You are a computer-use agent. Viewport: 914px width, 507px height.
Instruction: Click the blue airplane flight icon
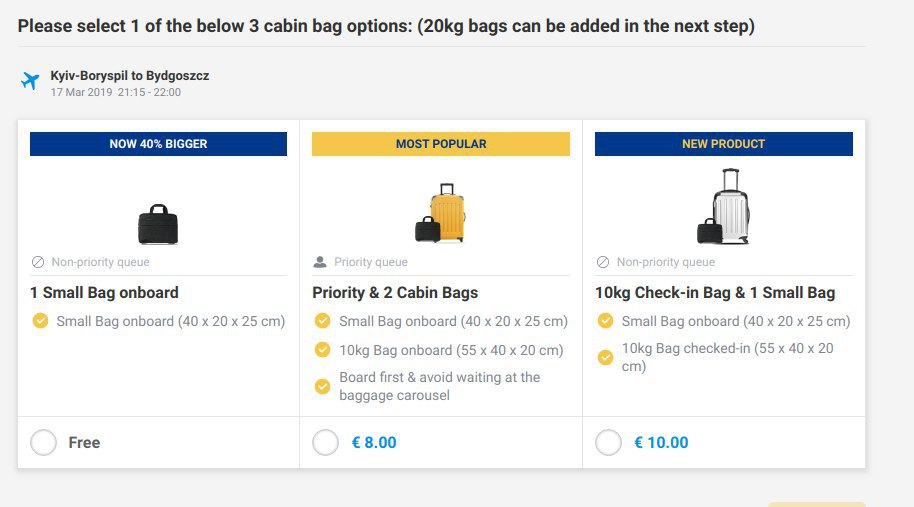30,80
